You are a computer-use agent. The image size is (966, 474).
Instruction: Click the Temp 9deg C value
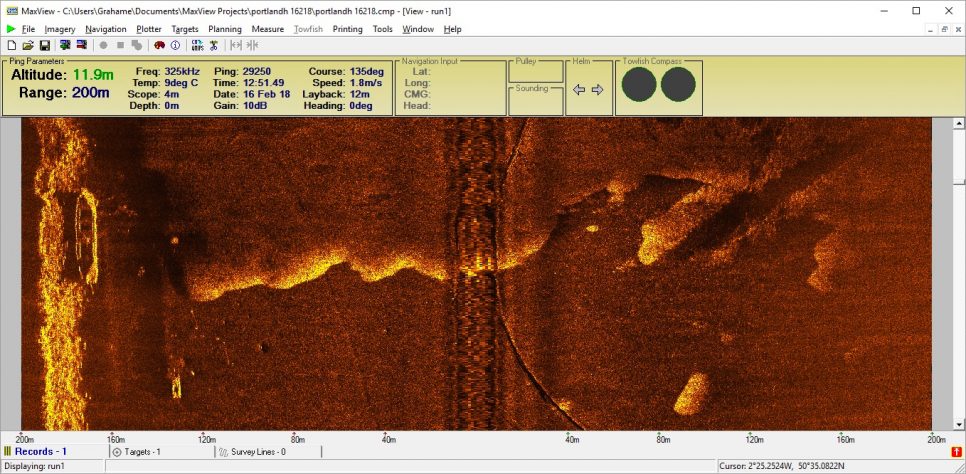pos(182,83)
